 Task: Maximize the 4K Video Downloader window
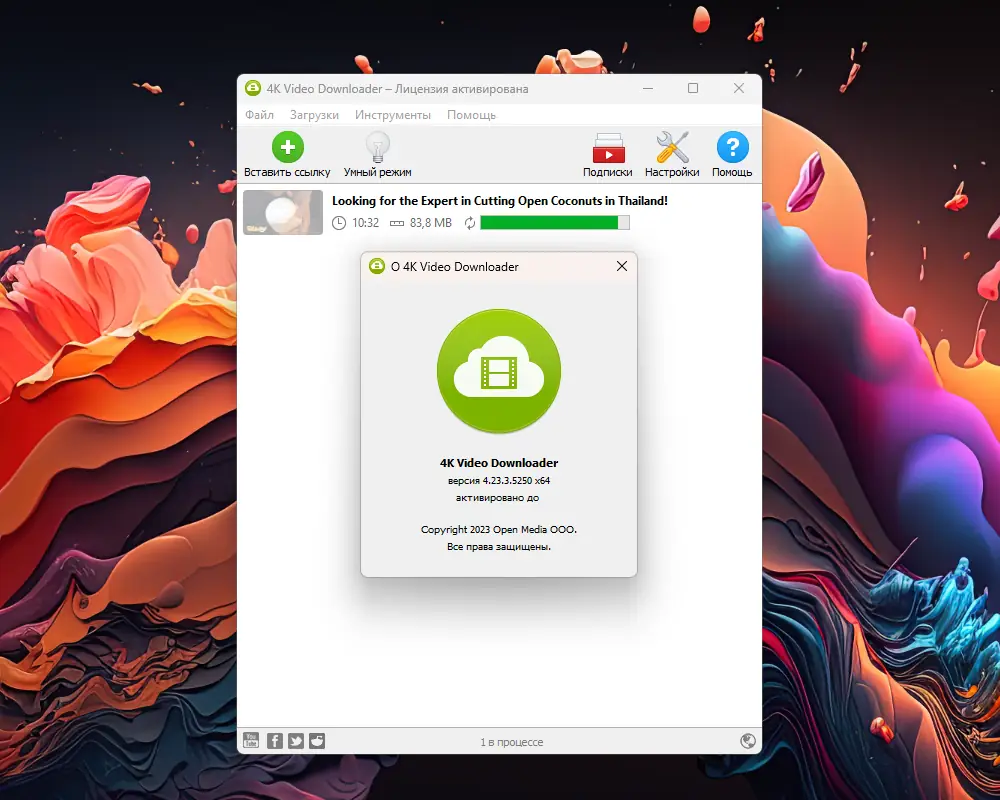[693, 88]
